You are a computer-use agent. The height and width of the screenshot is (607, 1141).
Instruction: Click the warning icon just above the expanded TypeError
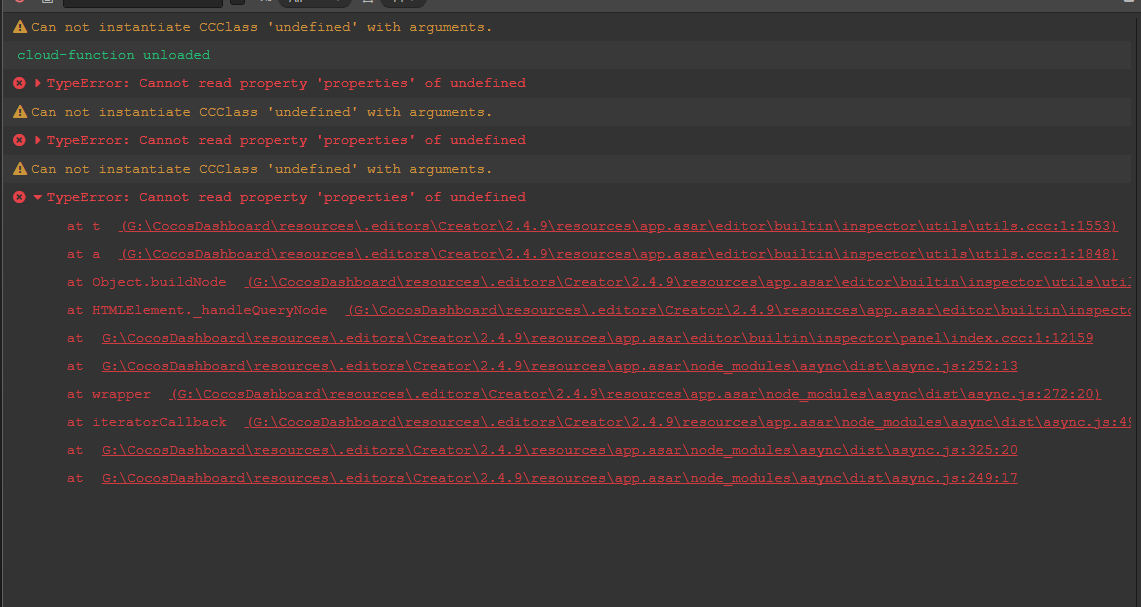pyautogui.click(x=20, y=169)
